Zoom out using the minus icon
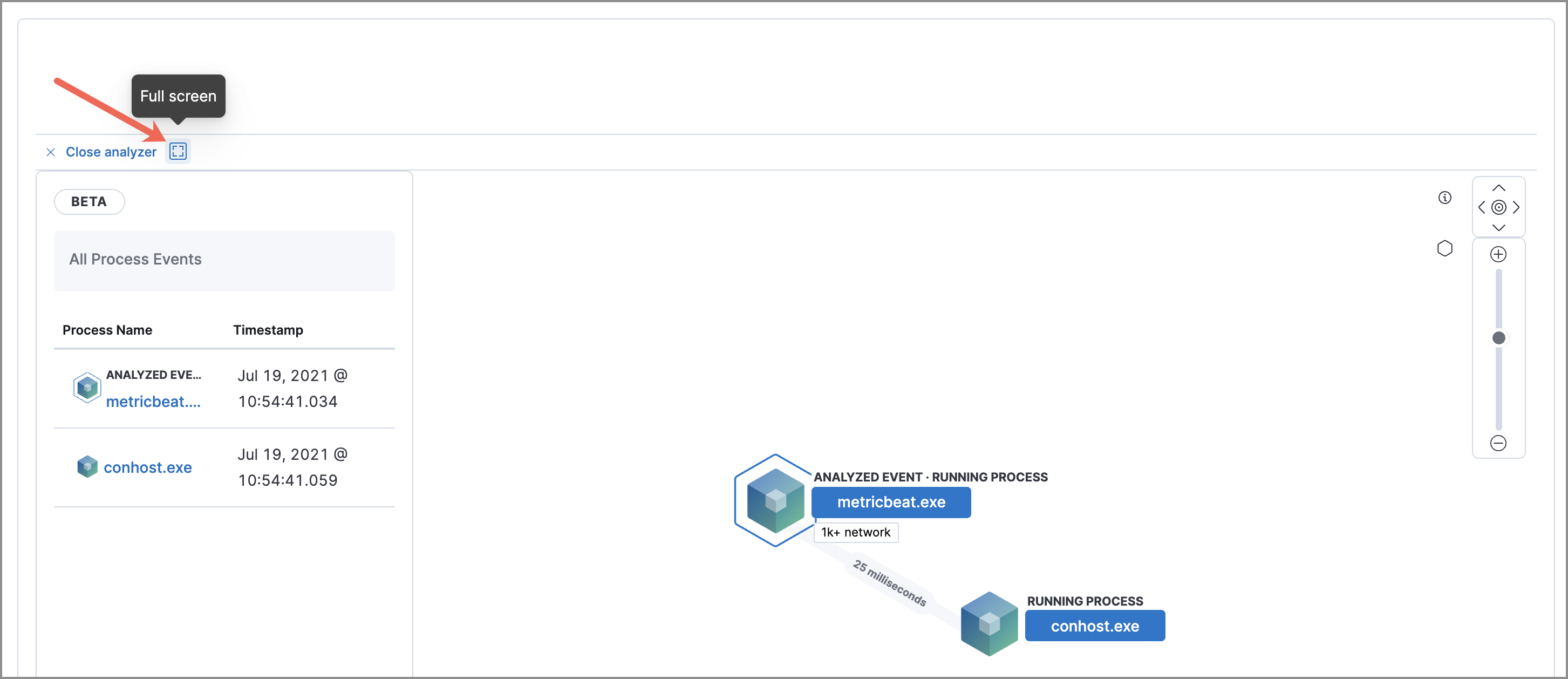 pos(1498,443)
